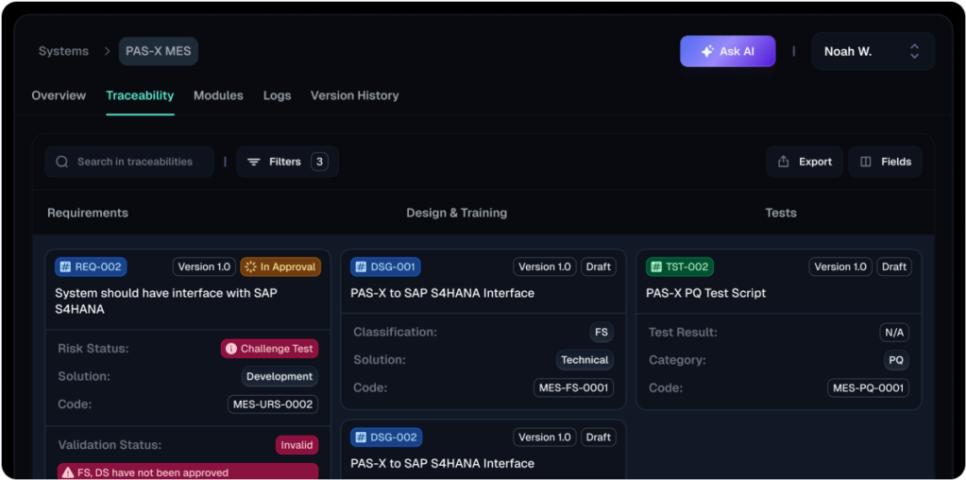Switch to the Modules tab
This screenshot has width=966, height=480.
(218, 96)
